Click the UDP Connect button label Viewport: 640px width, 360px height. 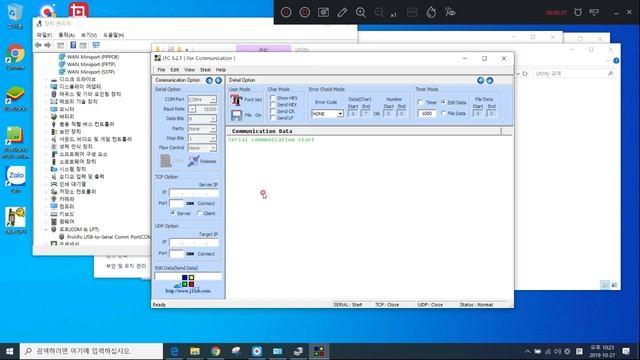(x=206, y=254)
